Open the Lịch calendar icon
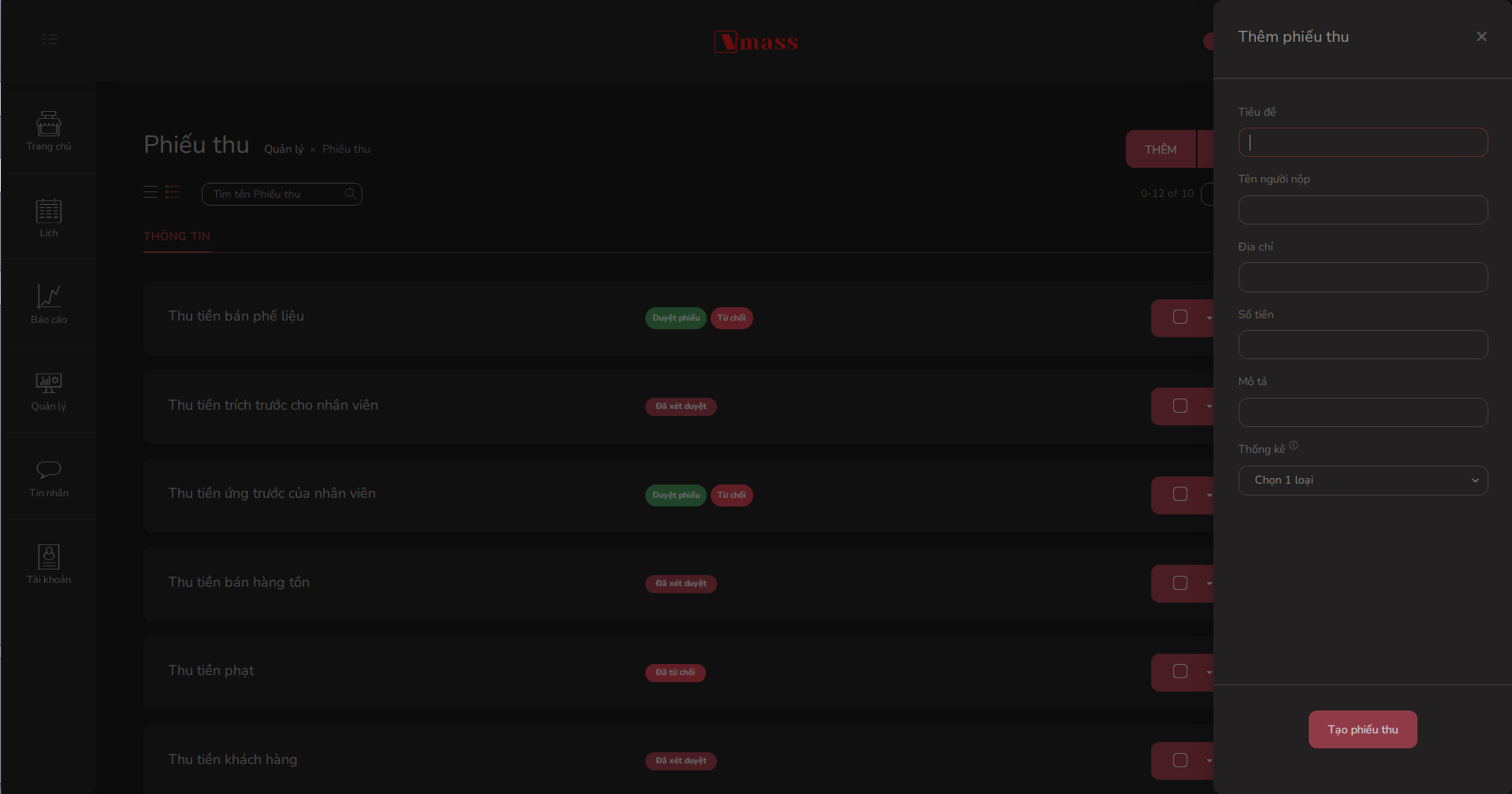The width and height of the screenshot is (1512, 794). coord(48,217)
